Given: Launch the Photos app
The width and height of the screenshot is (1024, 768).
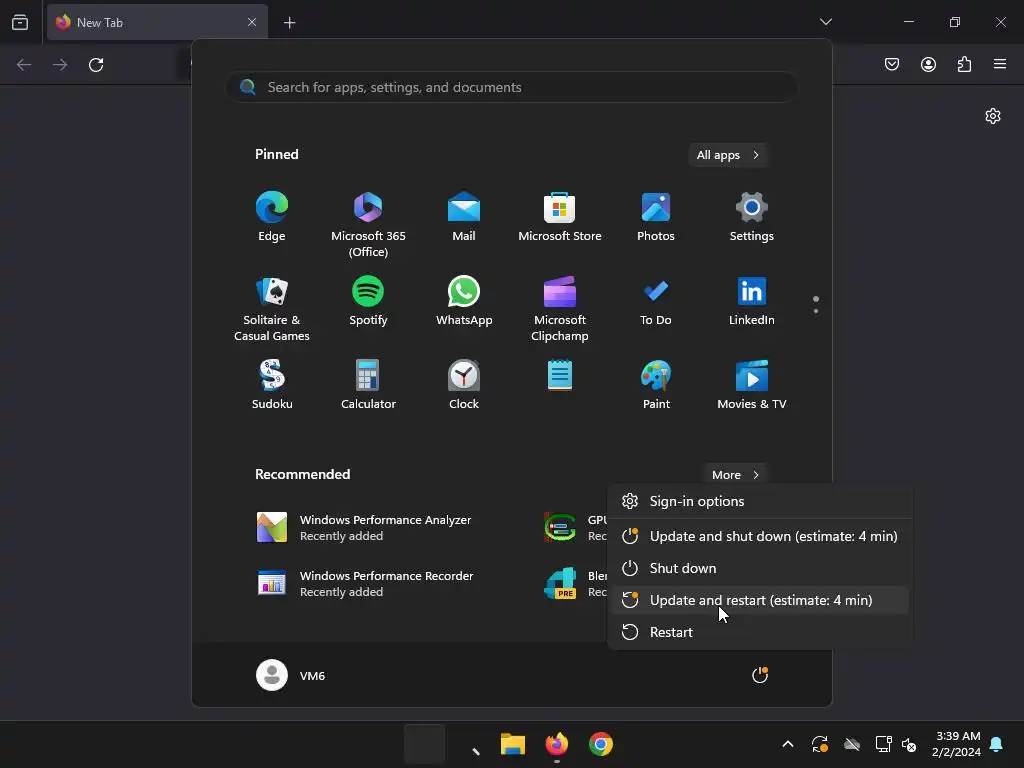Looking at the screenshot, I should click(x=656, y=217).
